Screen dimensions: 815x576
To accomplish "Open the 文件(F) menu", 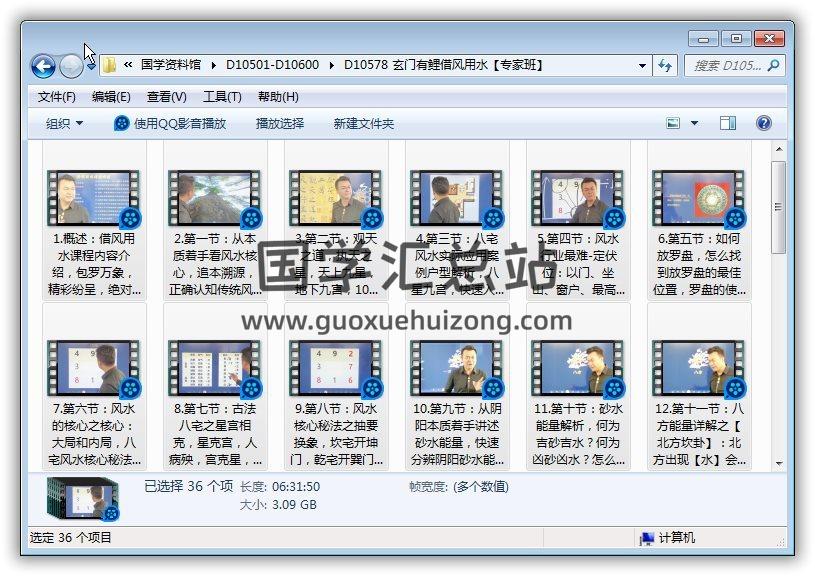I will click(57, 97).
